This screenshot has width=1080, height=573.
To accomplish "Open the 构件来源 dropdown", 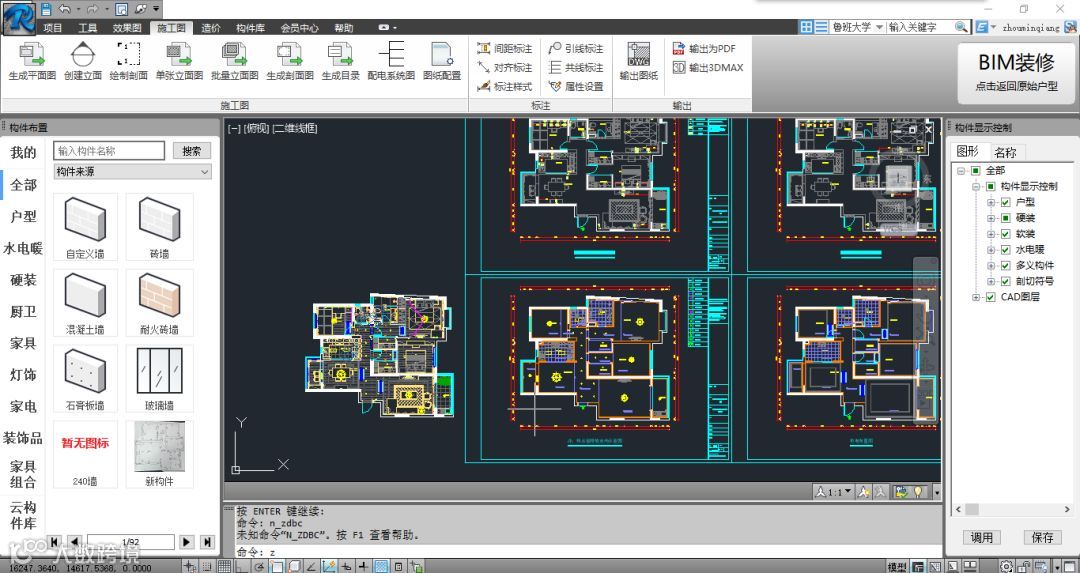I will pyautogui.click(x=132, y=171).
